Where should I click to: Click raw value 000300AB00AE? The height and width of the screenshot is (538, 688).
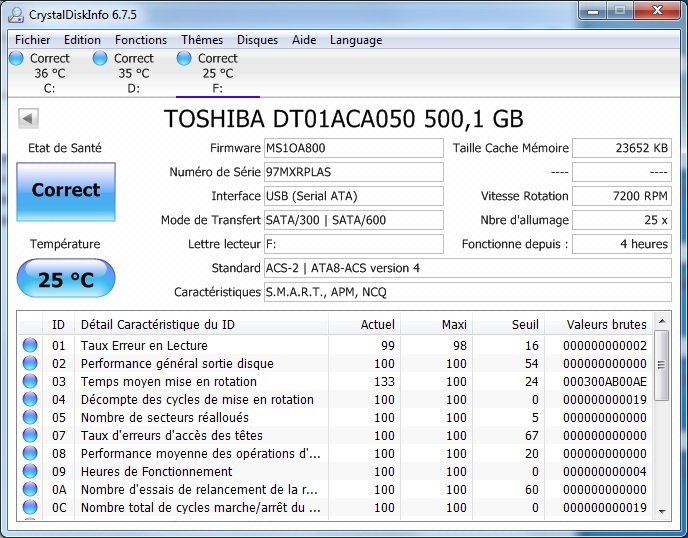(x=605, y=382)
